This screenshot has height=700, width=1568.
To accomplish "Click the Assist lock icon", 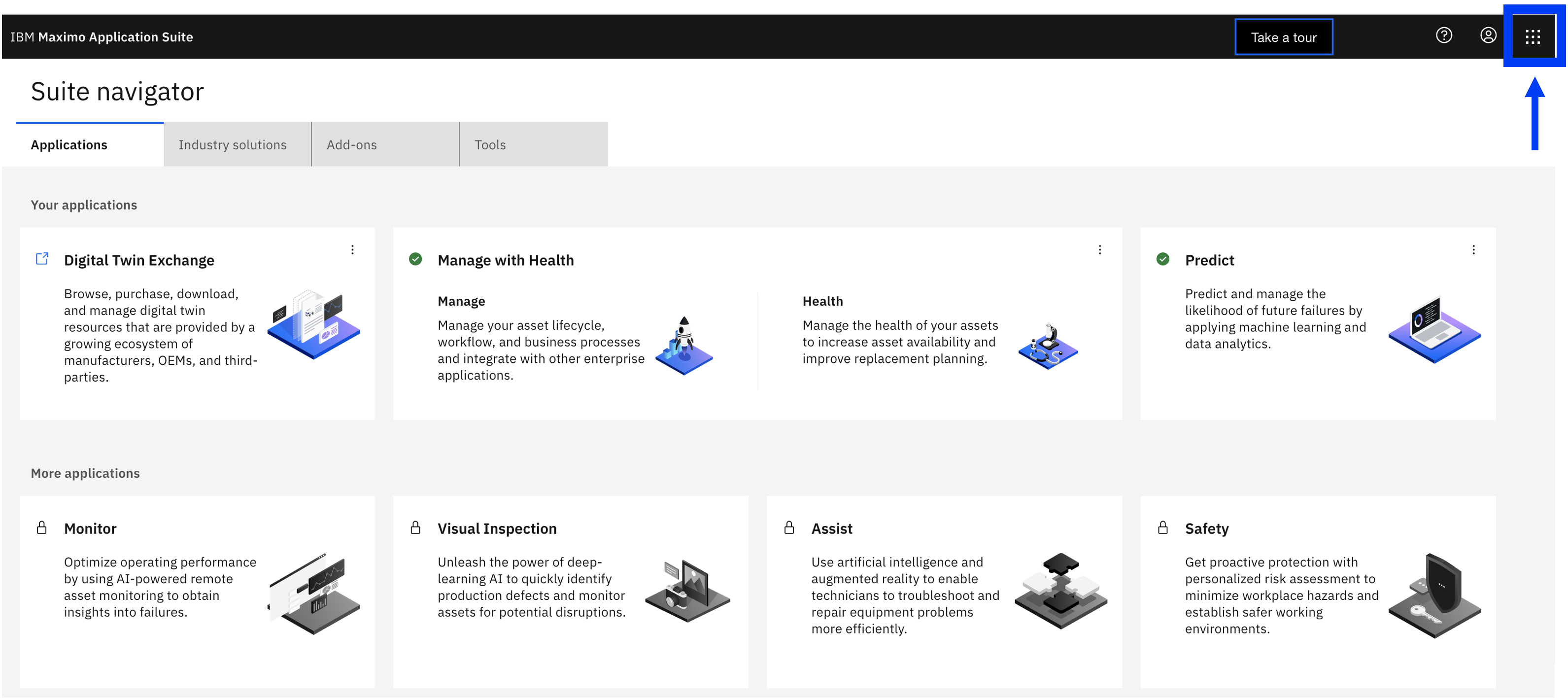I will click(x=789, y=527).
